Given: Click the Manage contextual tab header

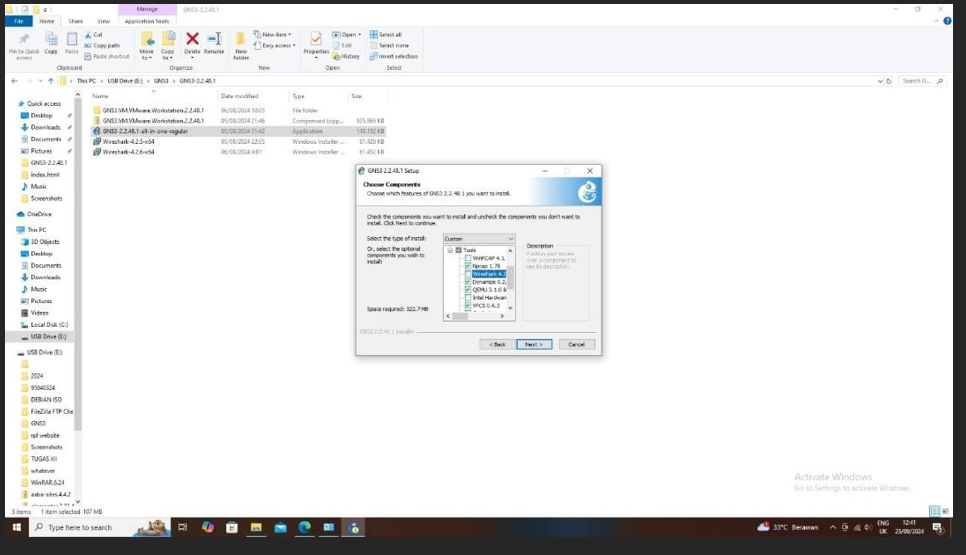Looking at the screenshot, I should tap(147, 9).
